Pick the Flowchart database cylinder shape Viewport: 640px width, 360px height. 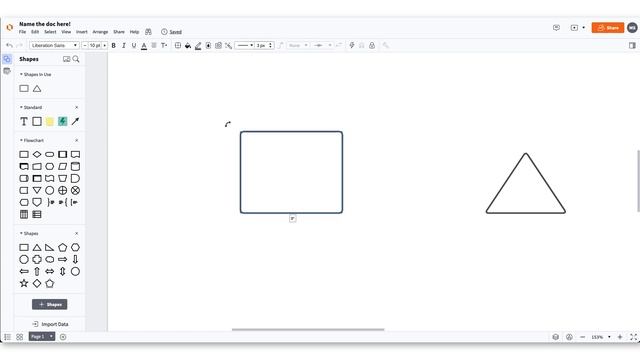(x=75, y=166)
